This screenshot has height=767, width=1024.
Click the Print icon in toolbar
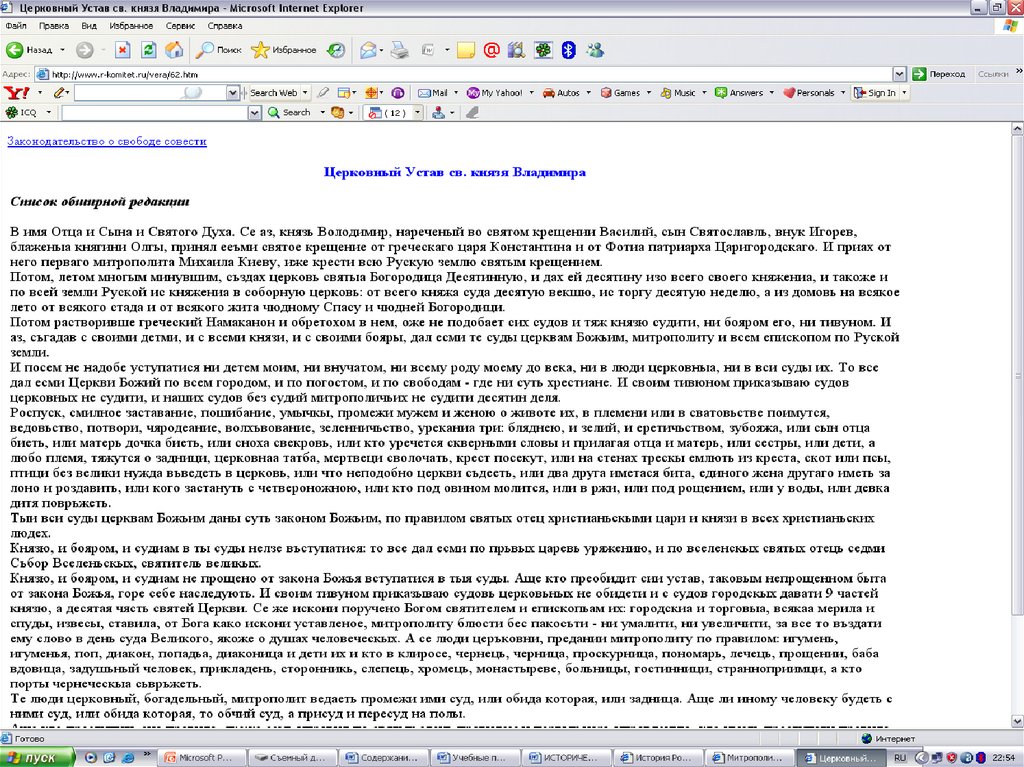[x=399, y=49]
